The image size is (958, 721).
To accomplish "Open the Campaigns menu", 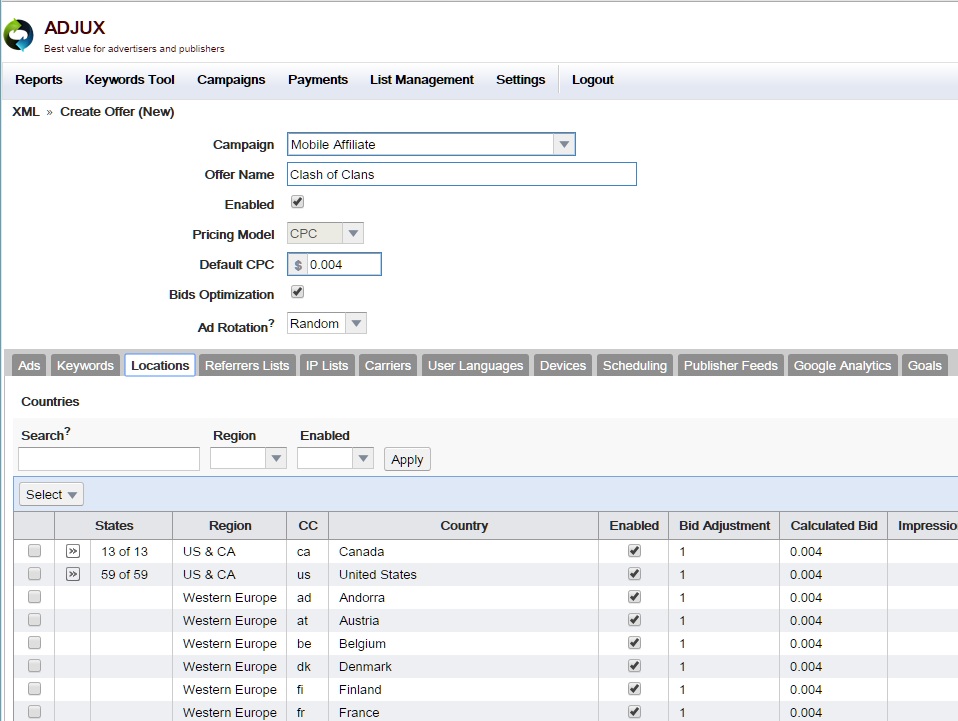I will click(x=231, y=79).
